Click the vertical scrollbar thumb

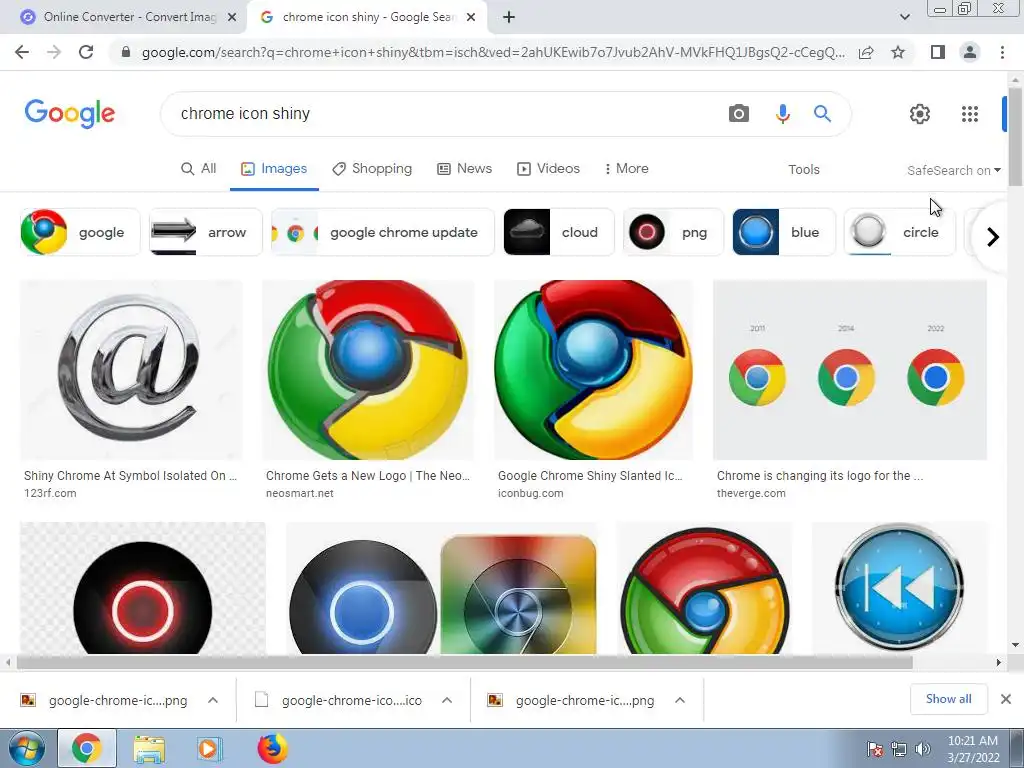(x=1015, y=137)
